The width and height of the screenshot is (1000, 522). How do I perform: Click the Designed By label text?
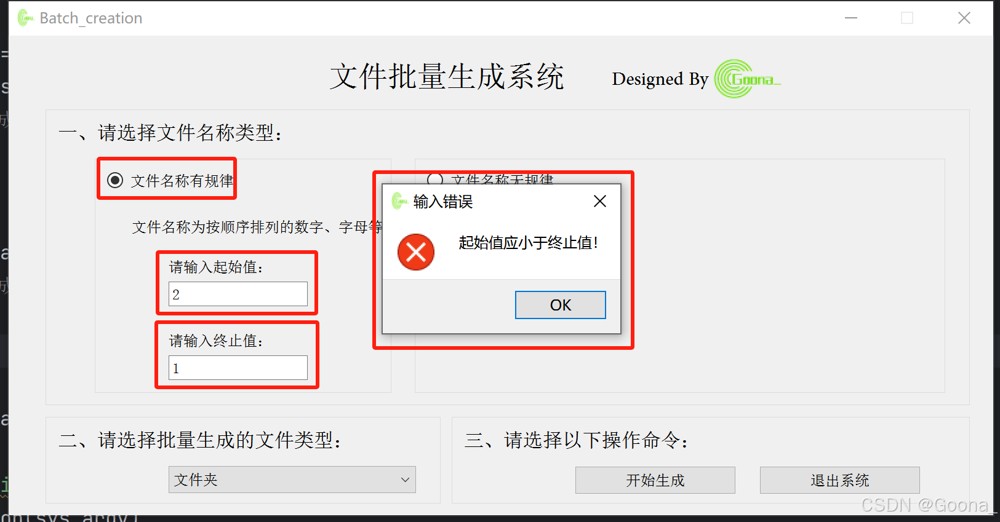660,79
